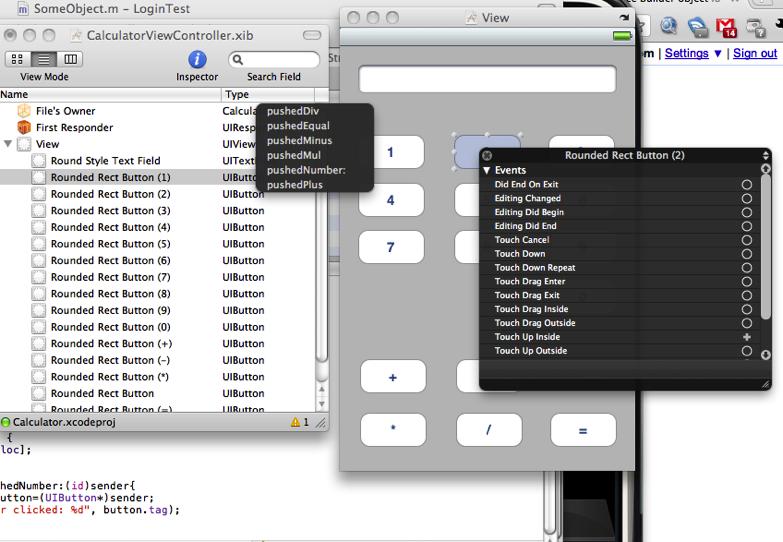This screenshot has width=783, height=542.
Task: Click inside the Search Field box
Action: point(274,60)
